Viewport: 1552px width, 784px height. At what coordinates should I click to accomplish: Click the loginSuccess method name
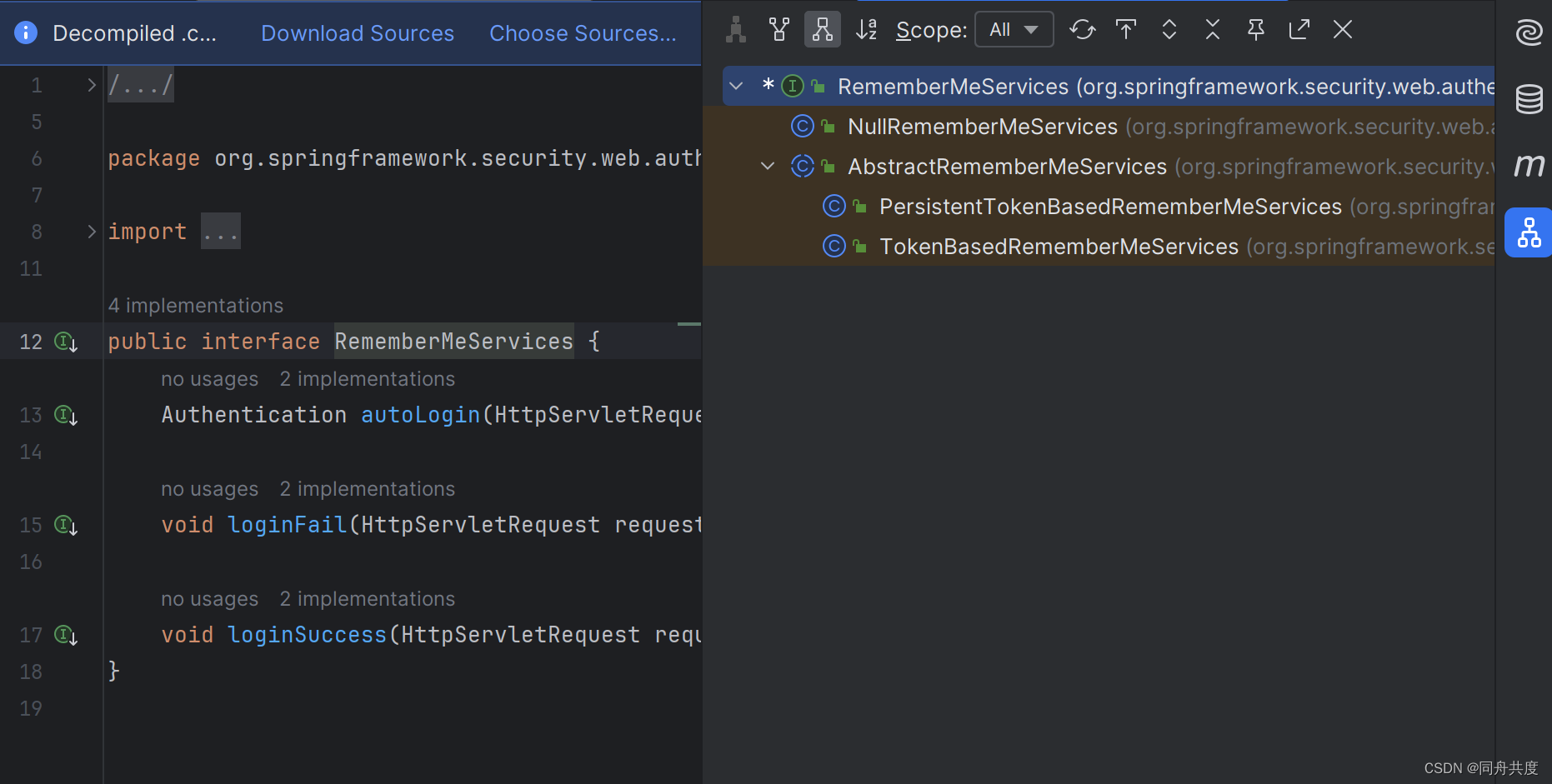[x=308, y=635]
